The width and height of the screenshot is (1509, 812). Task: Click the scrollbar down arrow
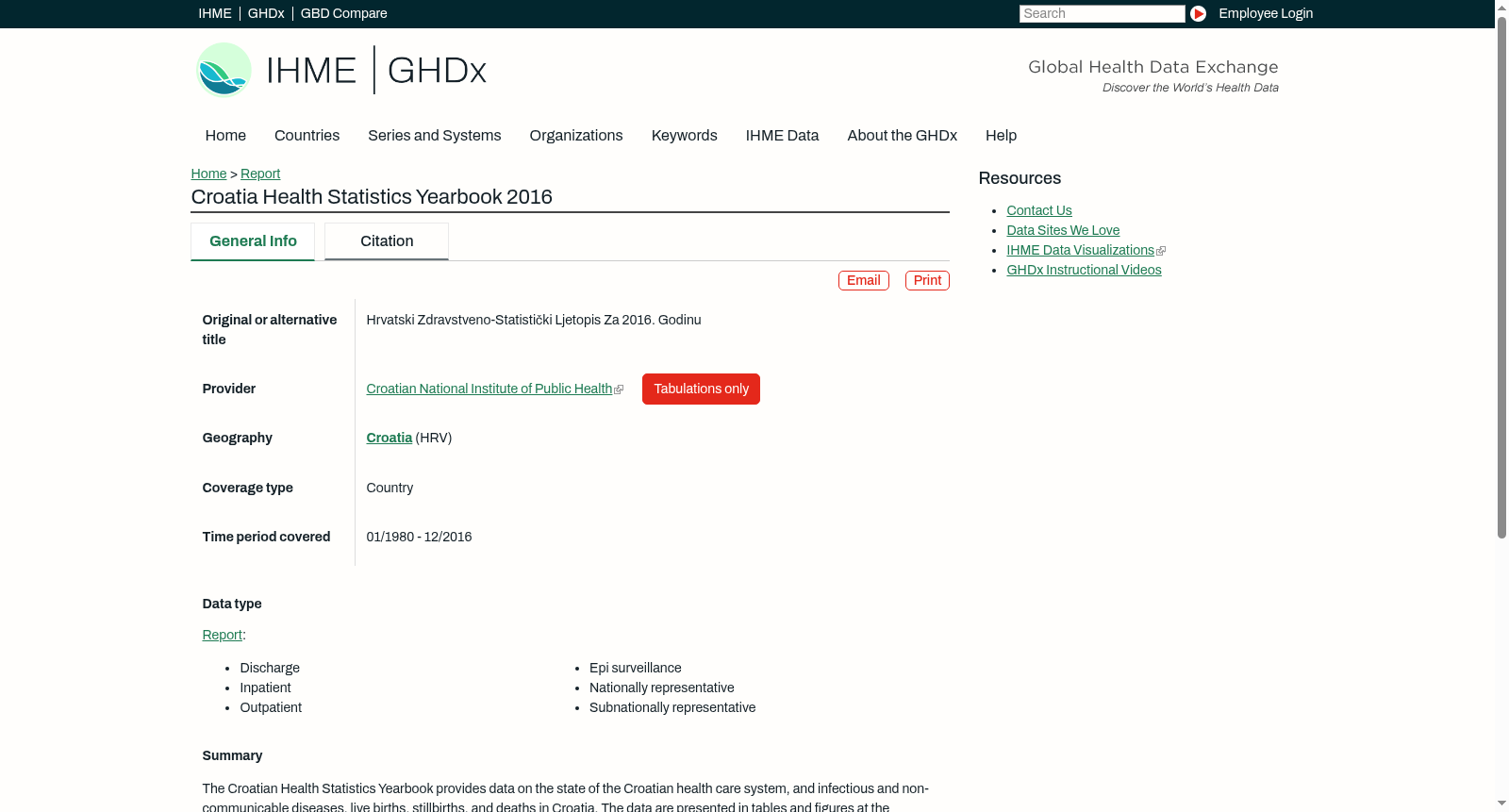coord(1501,804)
